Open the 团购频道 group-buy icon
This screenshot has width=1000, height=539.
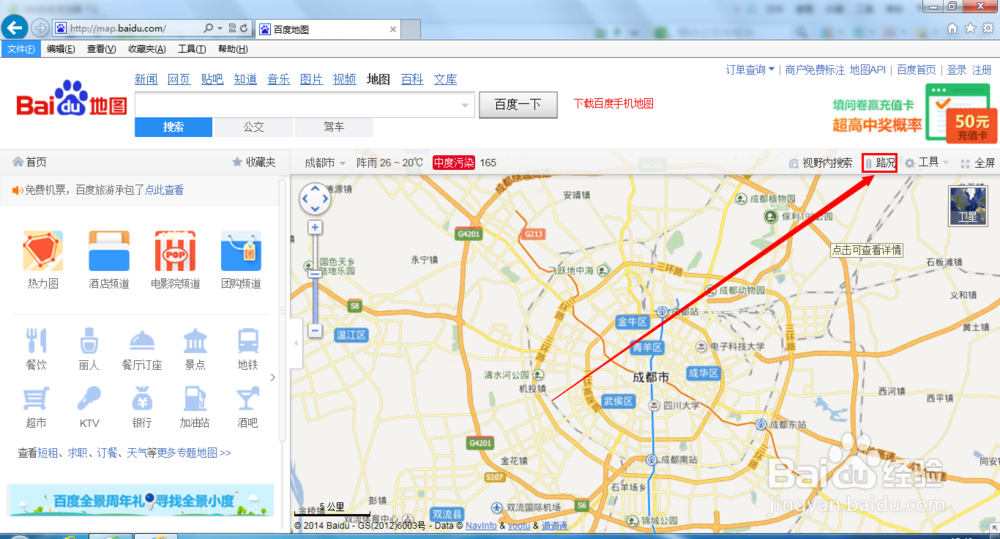241,251
